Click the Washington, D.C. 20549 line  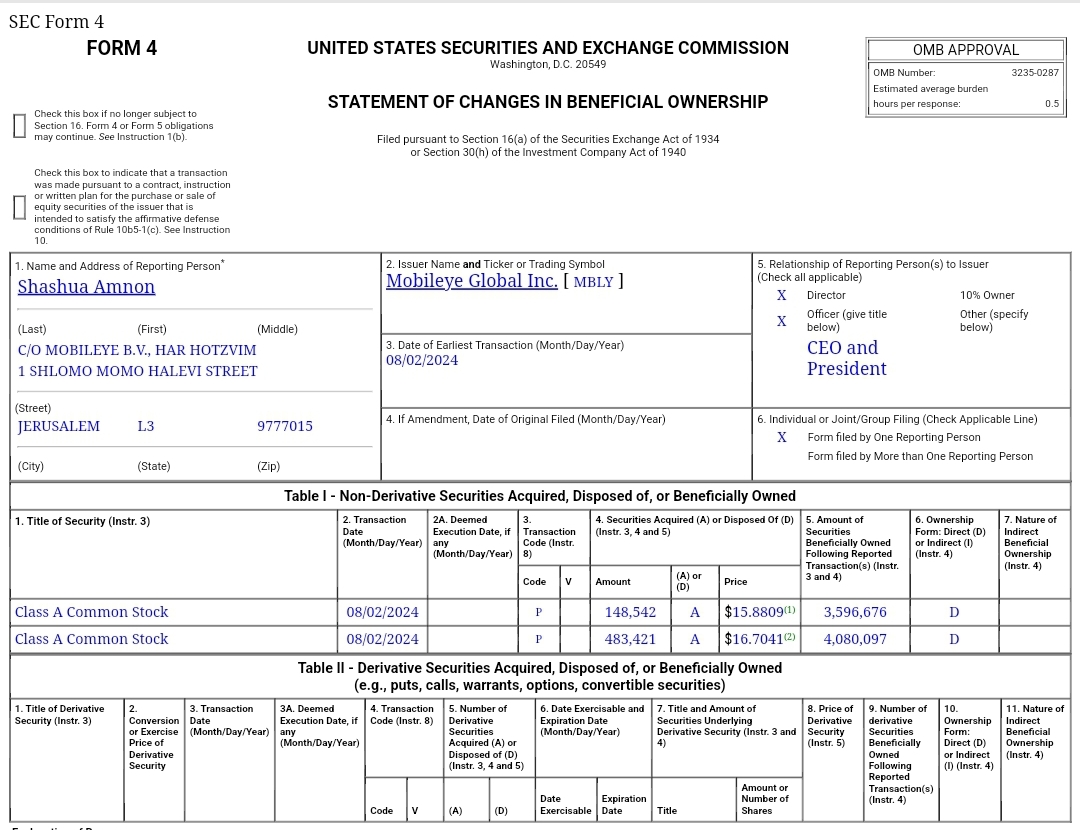548,64
